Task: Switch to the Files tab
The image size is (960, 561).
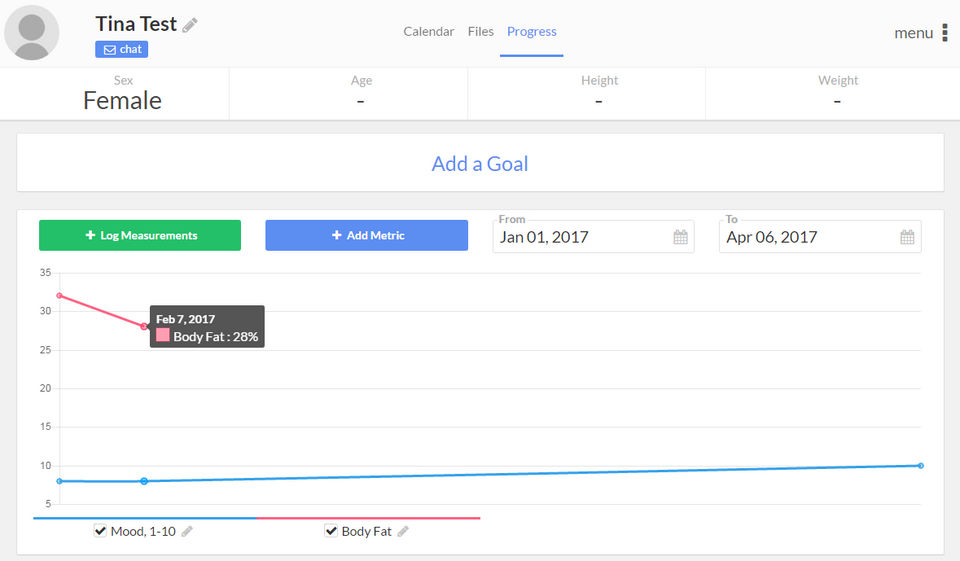Action: pyautogui.click(x=481, y=32)
